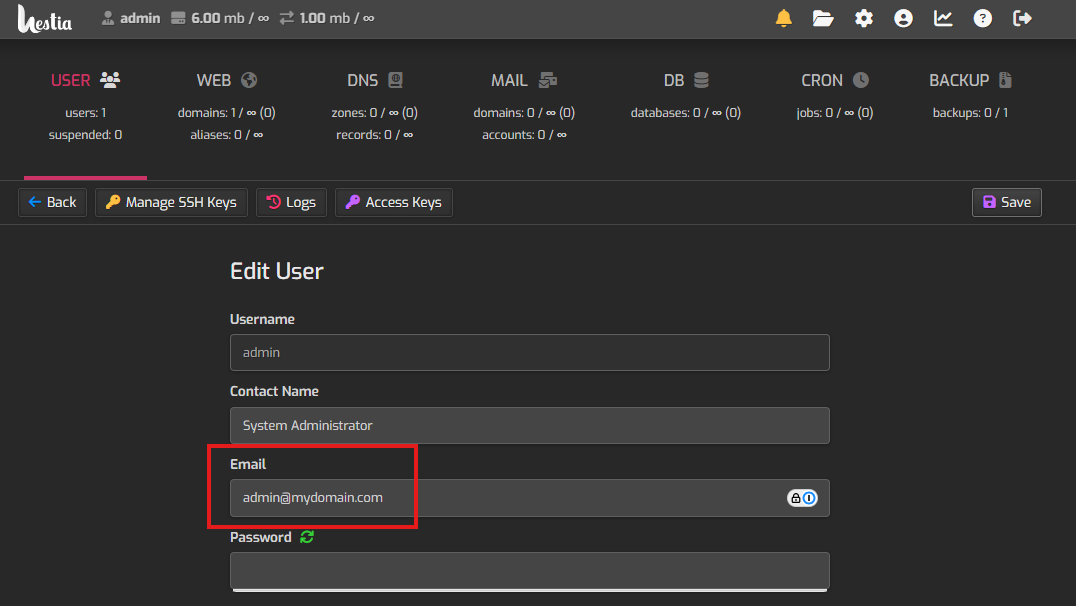Click the help question mark icon
1076x606 pixels.
[983, 18]
